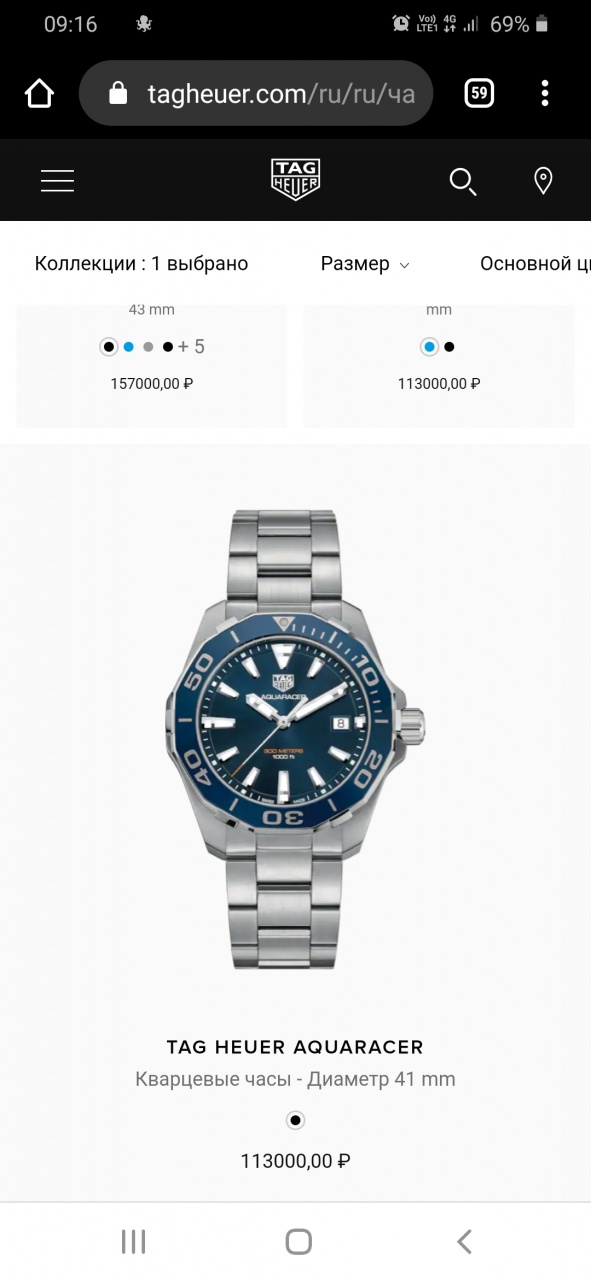Show the +5 more color options
The image size is (591, 1280).
[191, 347]
